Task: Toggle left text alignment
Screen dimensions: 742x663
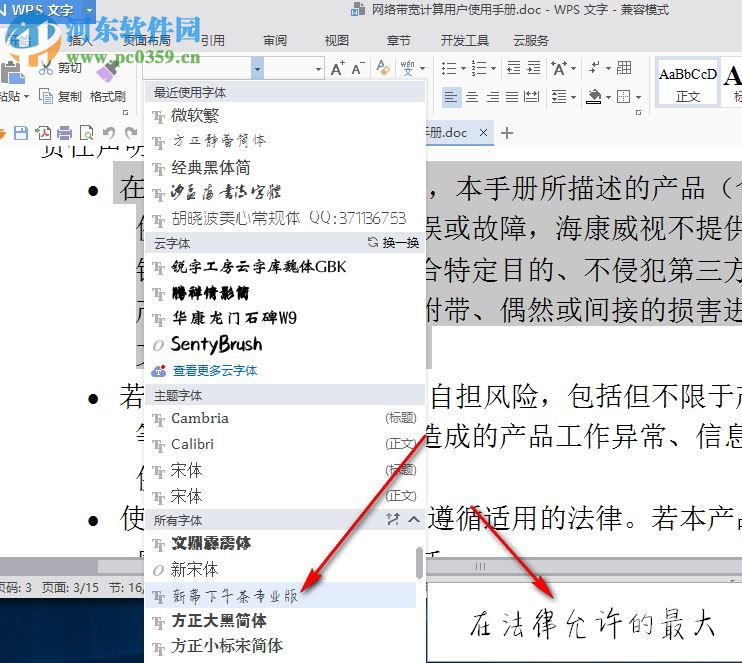Action: click(450, 97)
